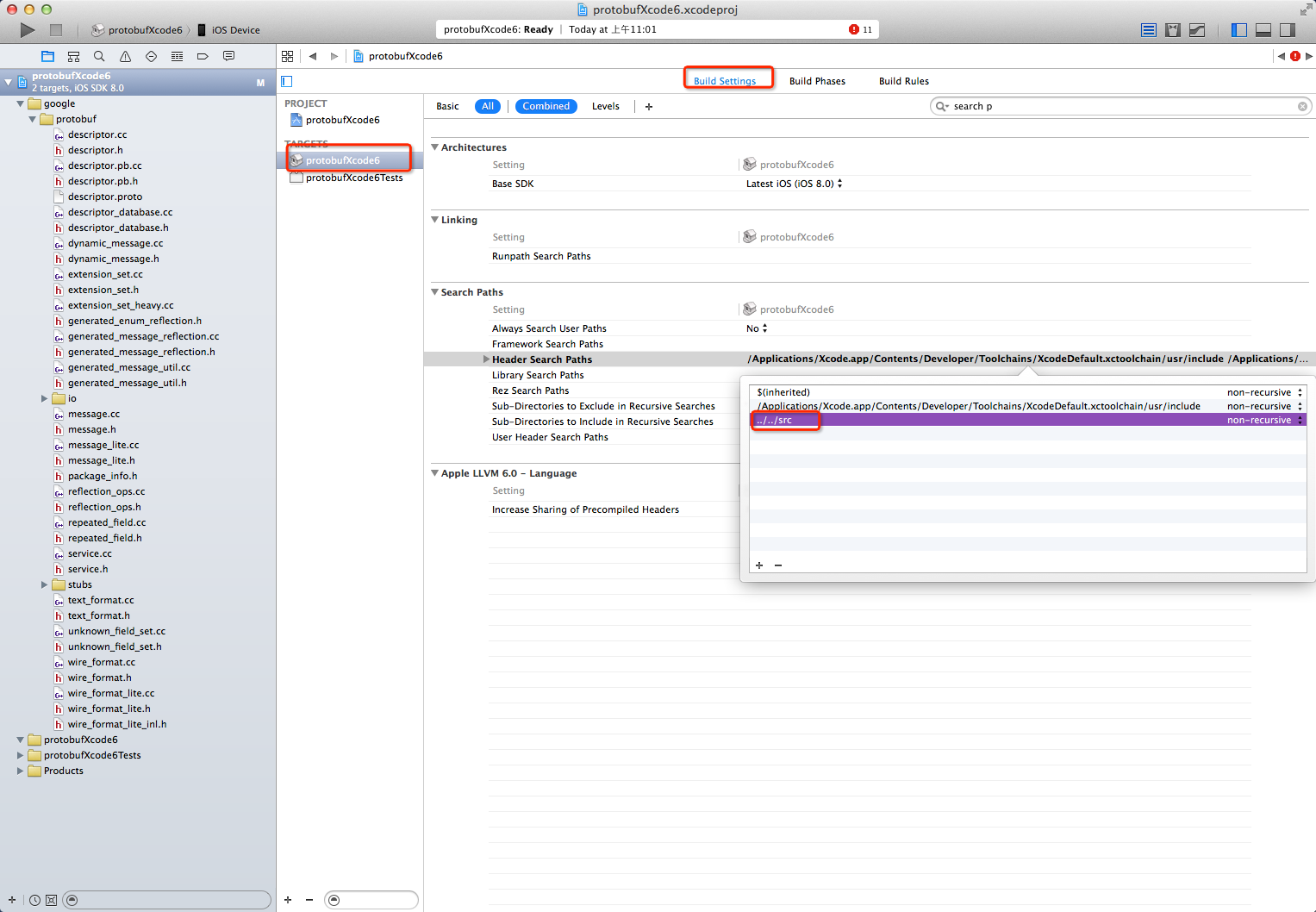The width and height of the screenshot is (1316, 912).
Task: Change recursion setting for ../../src path
Action: [x=1264, y=420]
